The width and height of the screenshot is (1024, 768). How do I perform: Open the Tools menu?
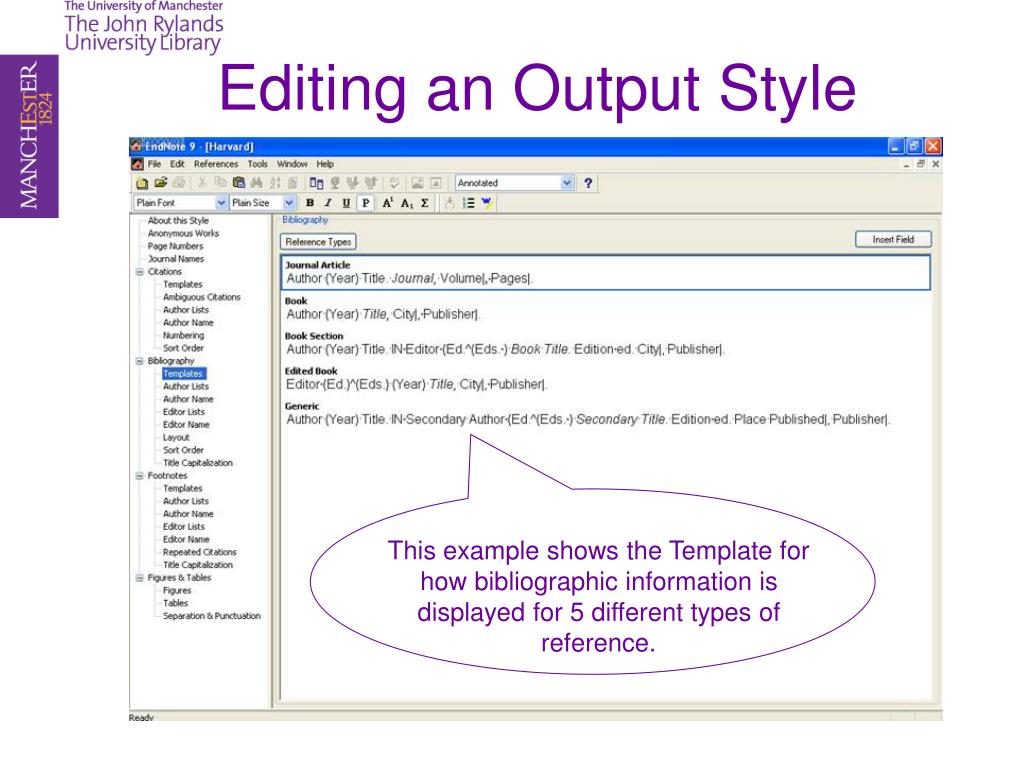click(x=259, y=163)
